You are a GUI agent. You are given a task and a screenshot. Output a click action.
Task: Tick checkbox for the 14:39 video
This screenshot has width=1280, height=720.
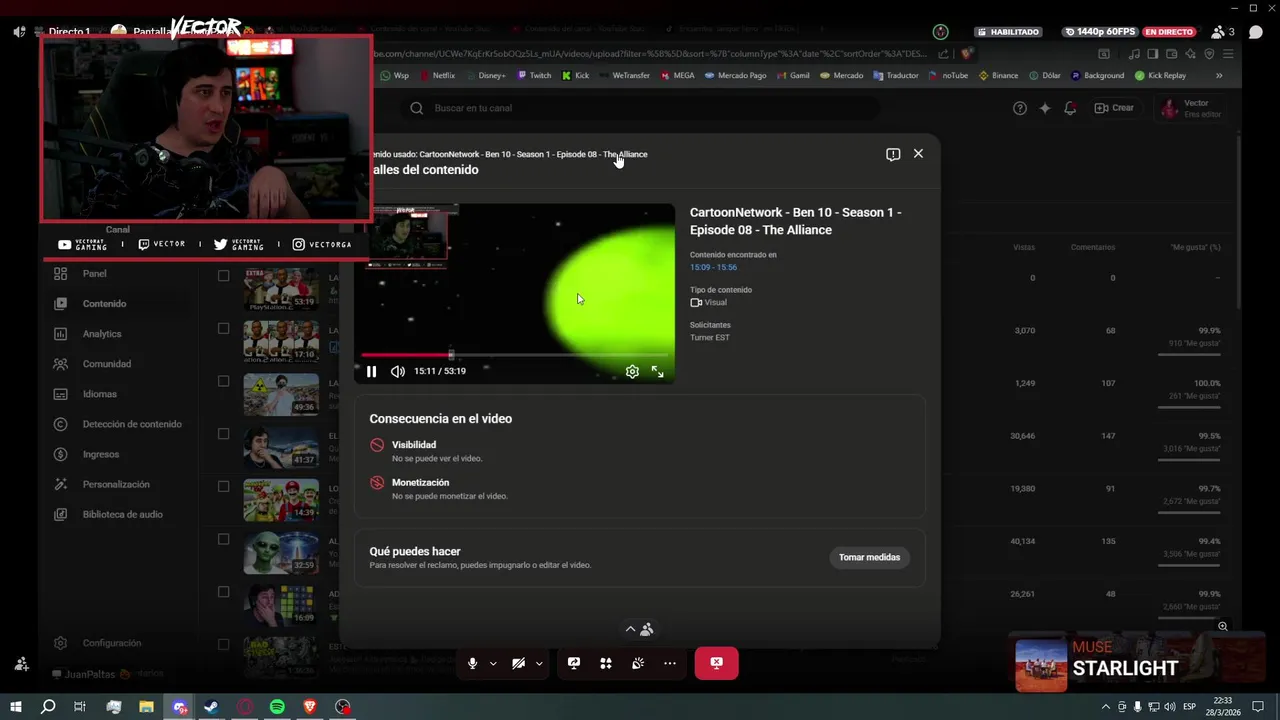coord(223,486)
